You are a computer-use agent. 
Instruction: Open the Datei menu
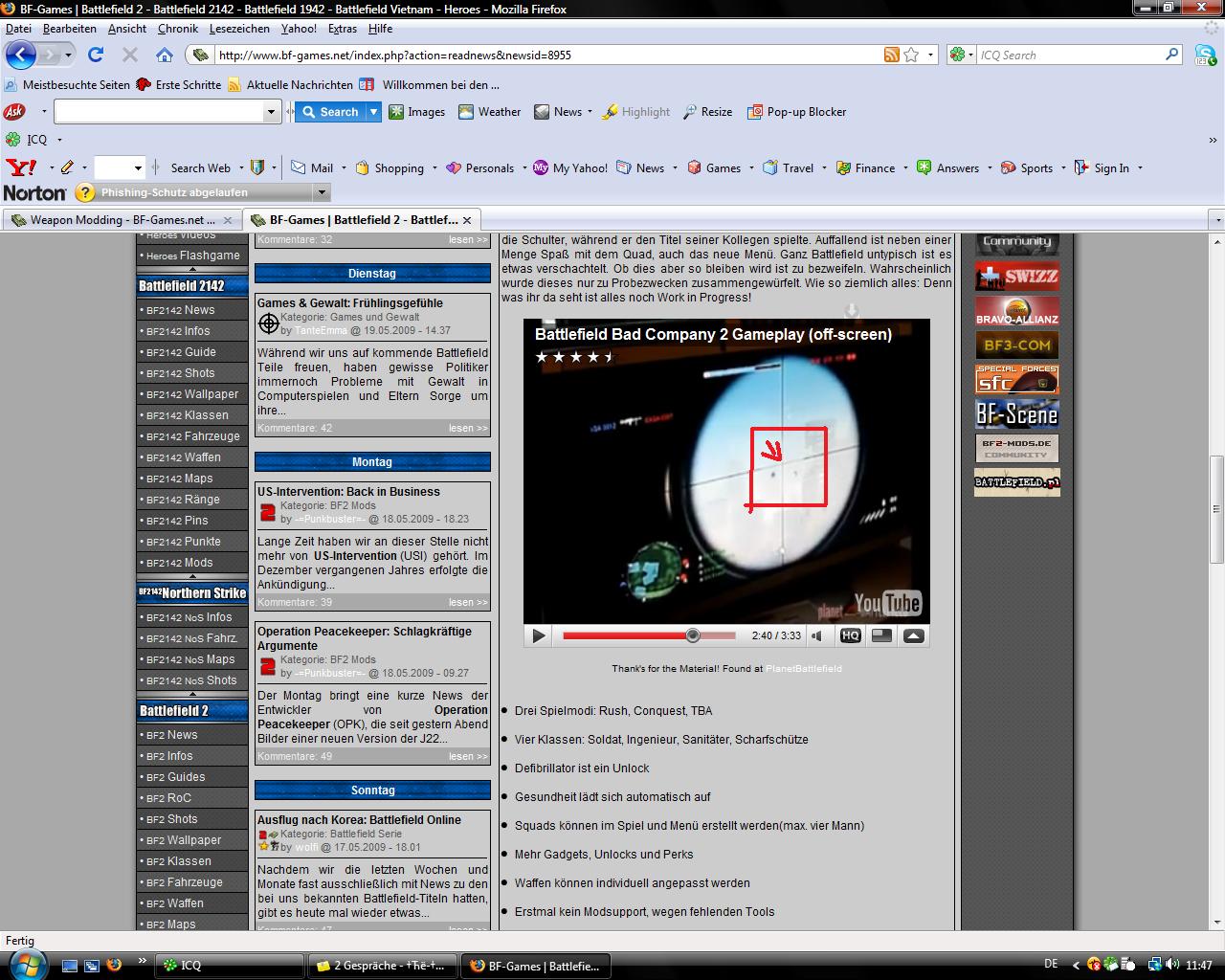(x=18, y=29)
